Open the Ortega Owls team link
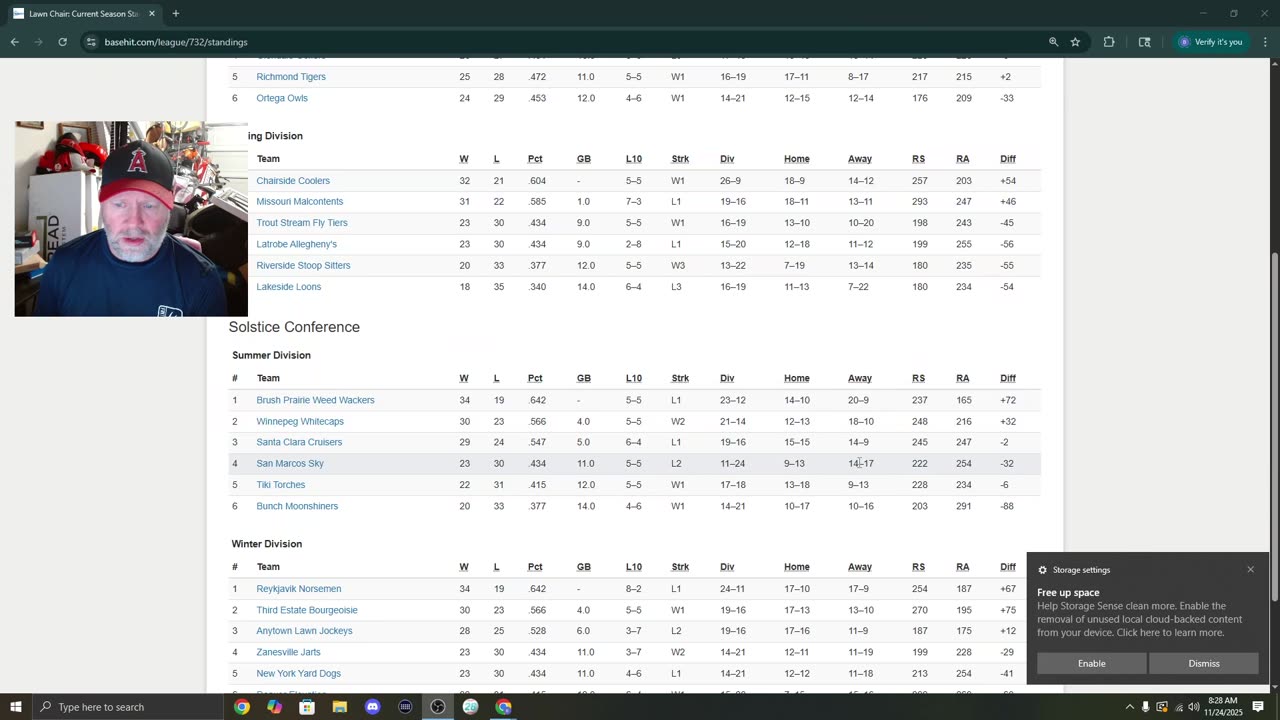This screenshot has height=720, width=1280. (x=282, y=98)
